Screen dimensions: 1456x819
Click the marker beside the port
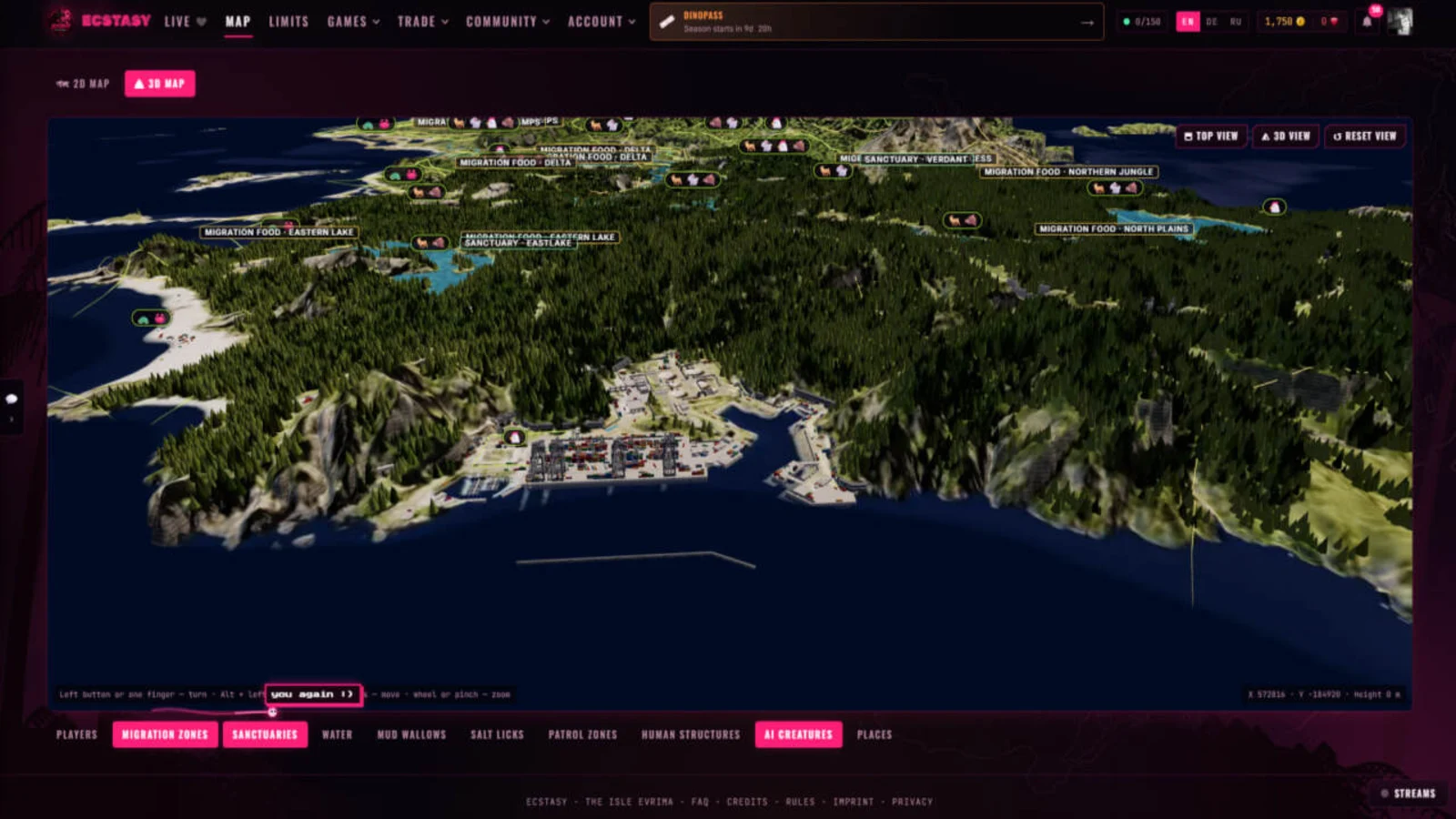tap(515, 437)
